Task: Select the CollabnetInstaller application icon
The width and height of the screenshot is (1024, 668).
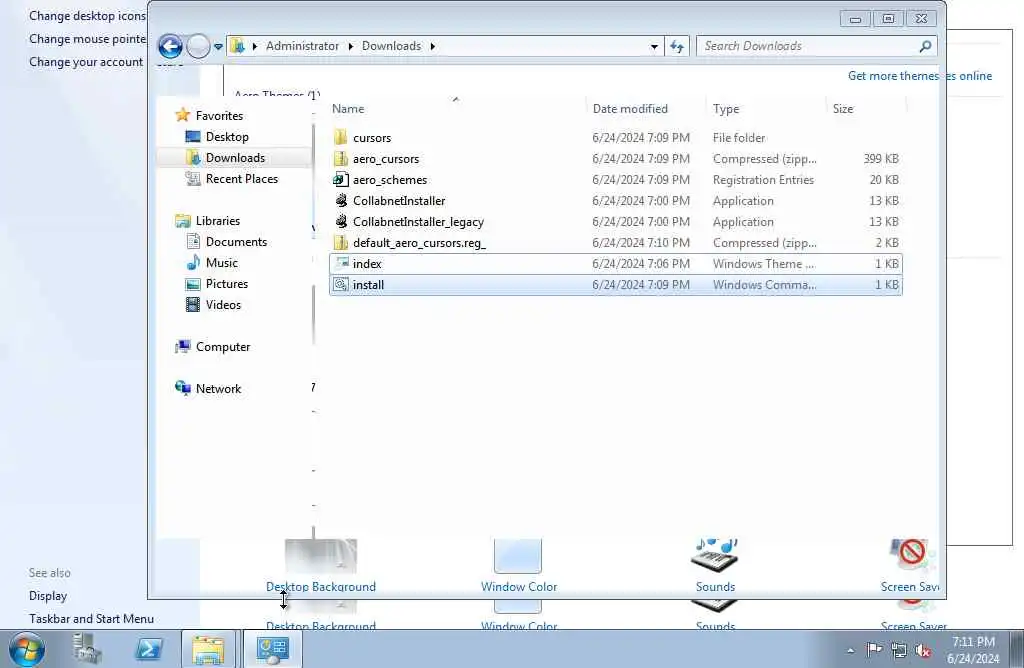Action: tap(340, 200)
